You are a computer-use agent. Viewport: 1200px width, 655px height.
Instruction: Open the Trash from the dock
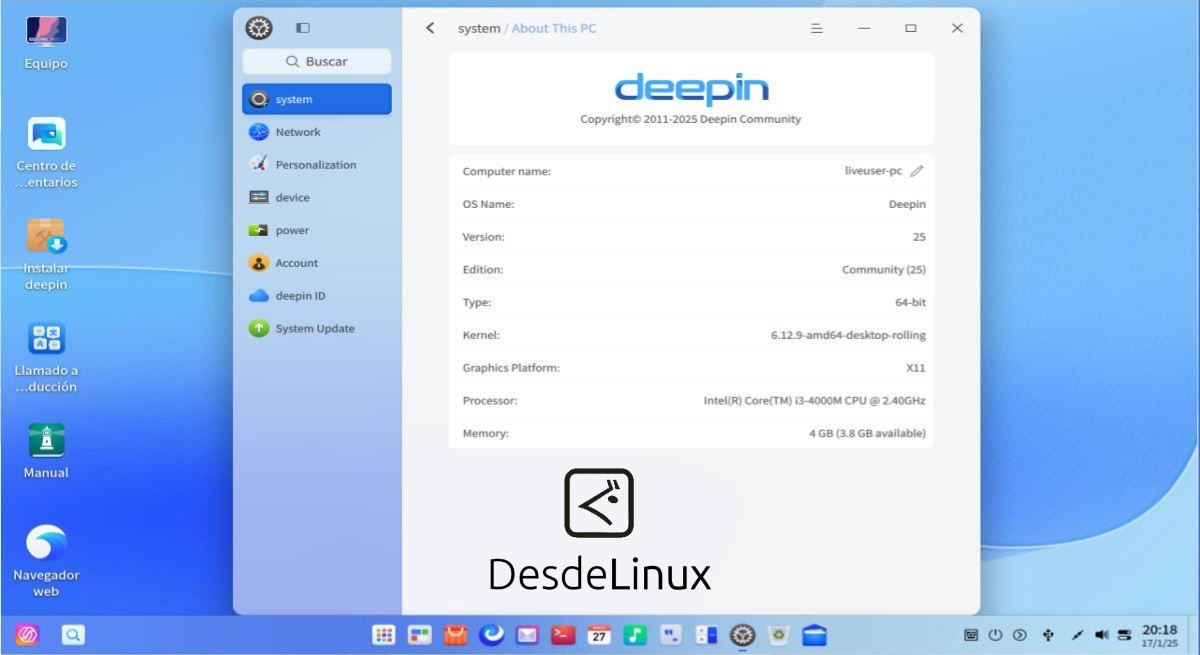tap(777, 634)
